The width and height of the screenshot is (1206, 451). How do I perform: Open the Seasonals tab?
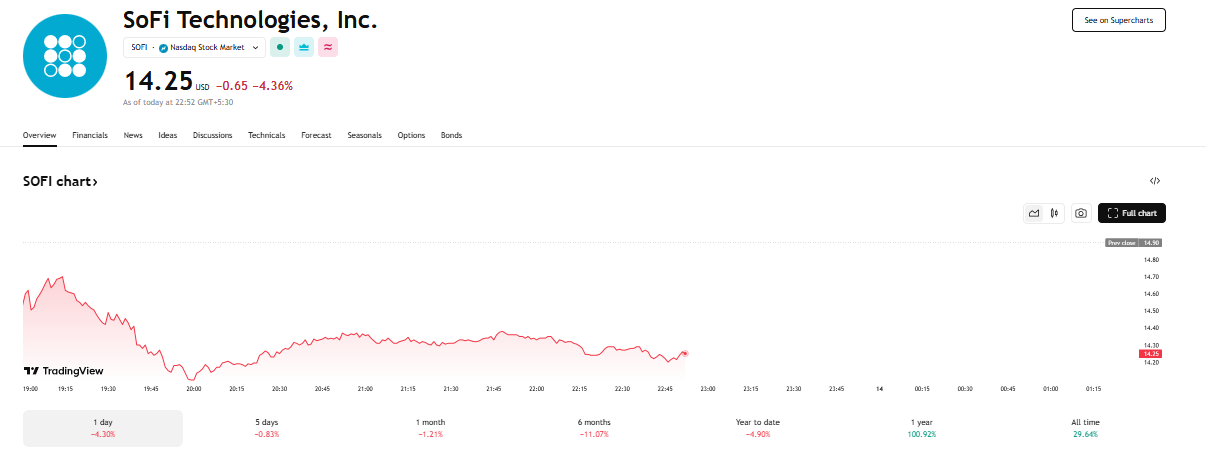(365, 135)
